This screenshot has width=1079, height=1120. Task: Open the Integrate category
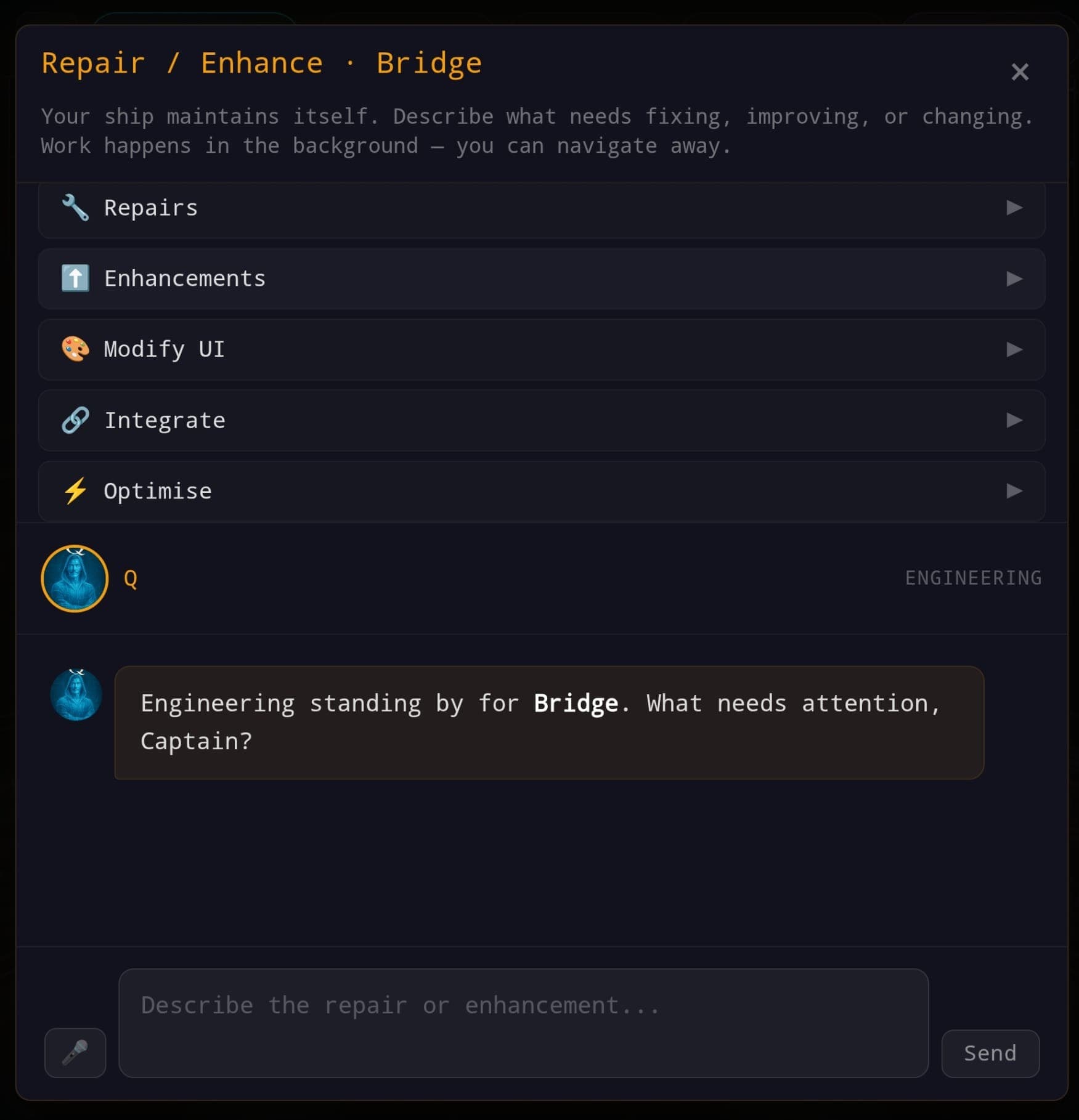point(1014,420)
